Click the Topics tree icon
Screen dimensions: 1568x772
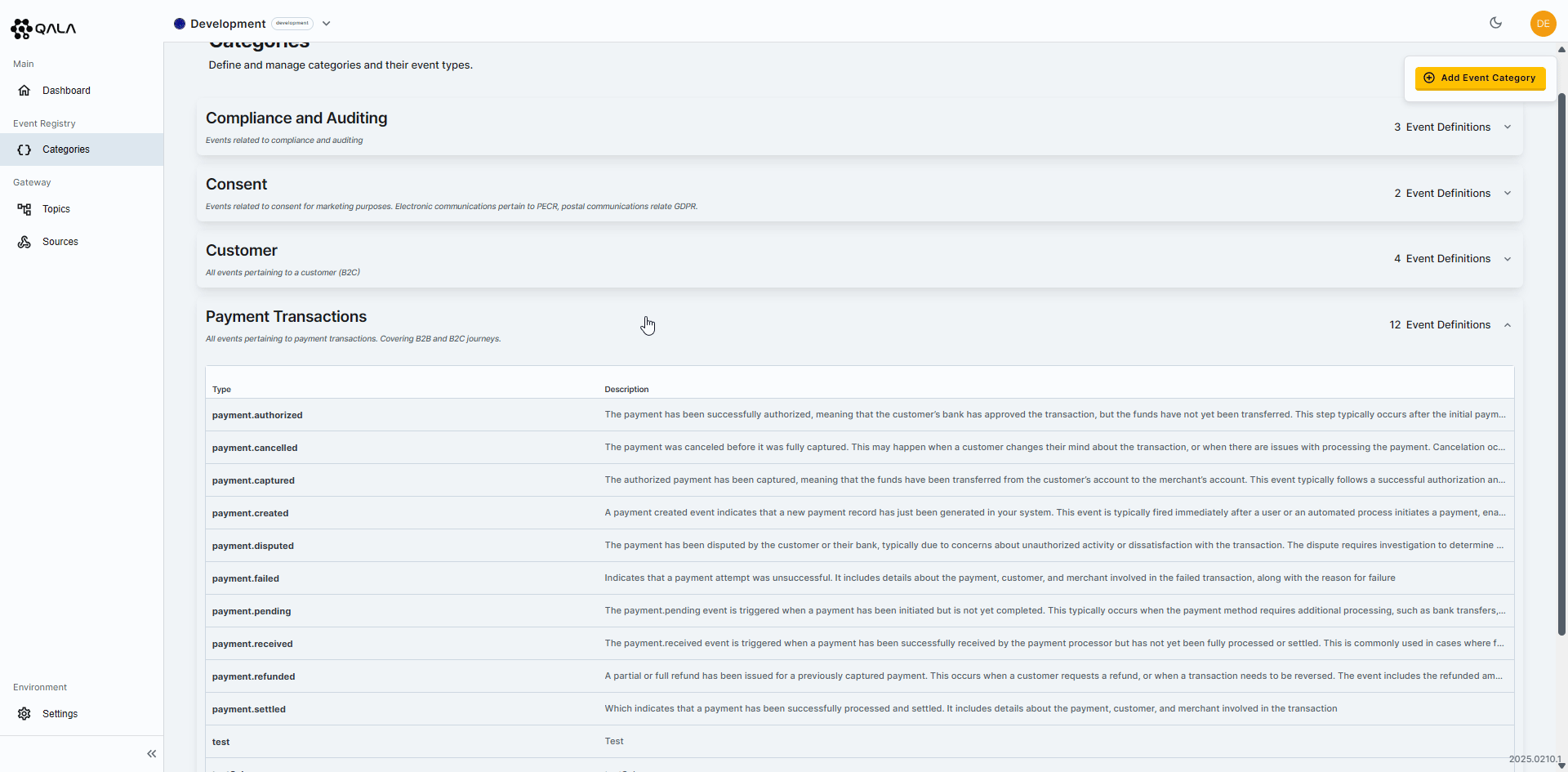[24, 209]
